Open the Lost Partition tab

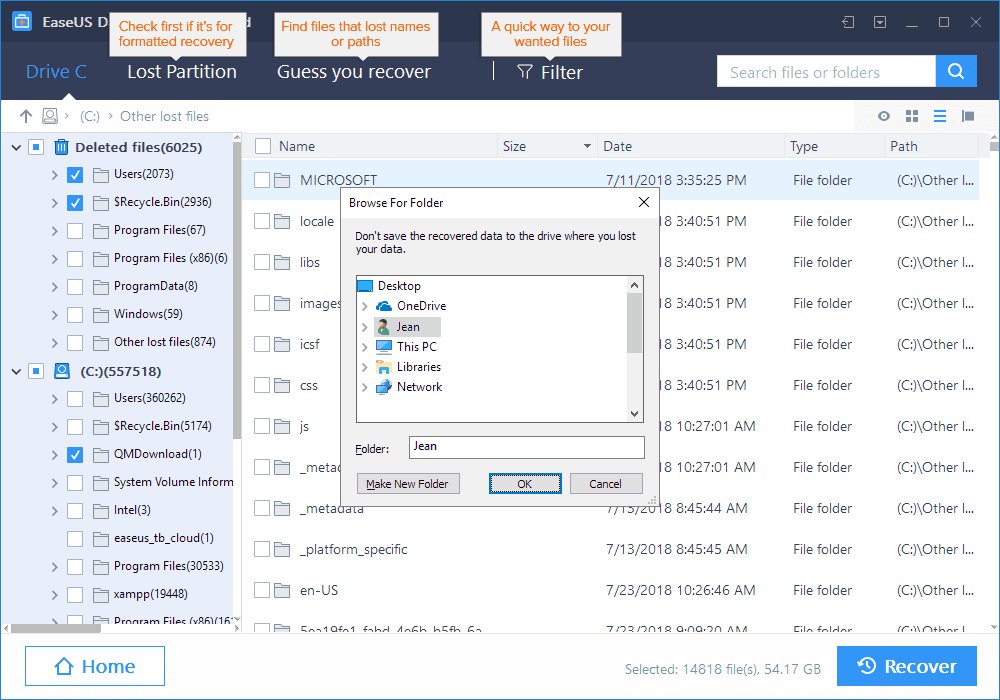[182, 72]
